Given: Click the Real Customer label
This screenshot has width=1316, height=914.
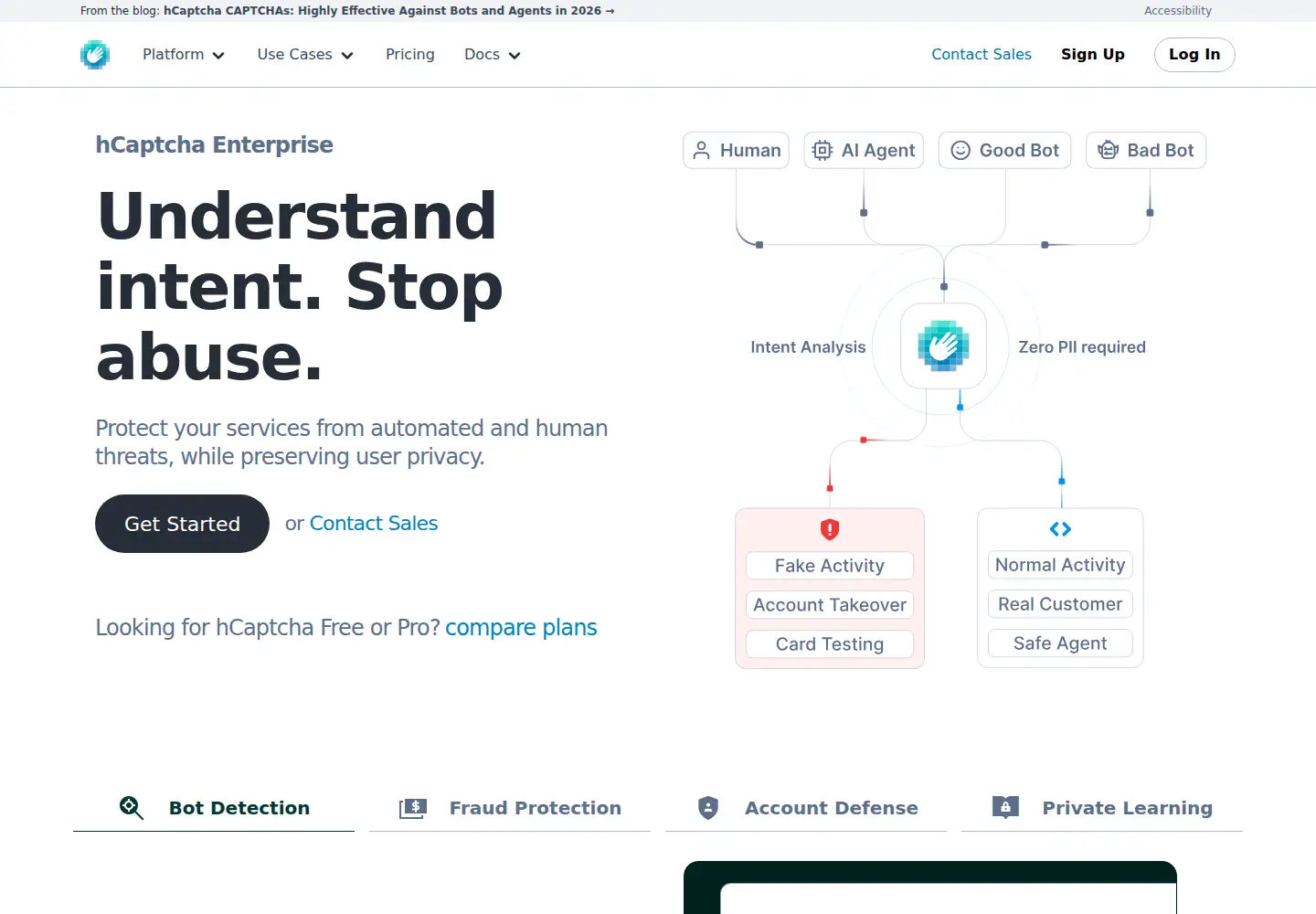Looking at the screenshot, I should (1060, 604).
